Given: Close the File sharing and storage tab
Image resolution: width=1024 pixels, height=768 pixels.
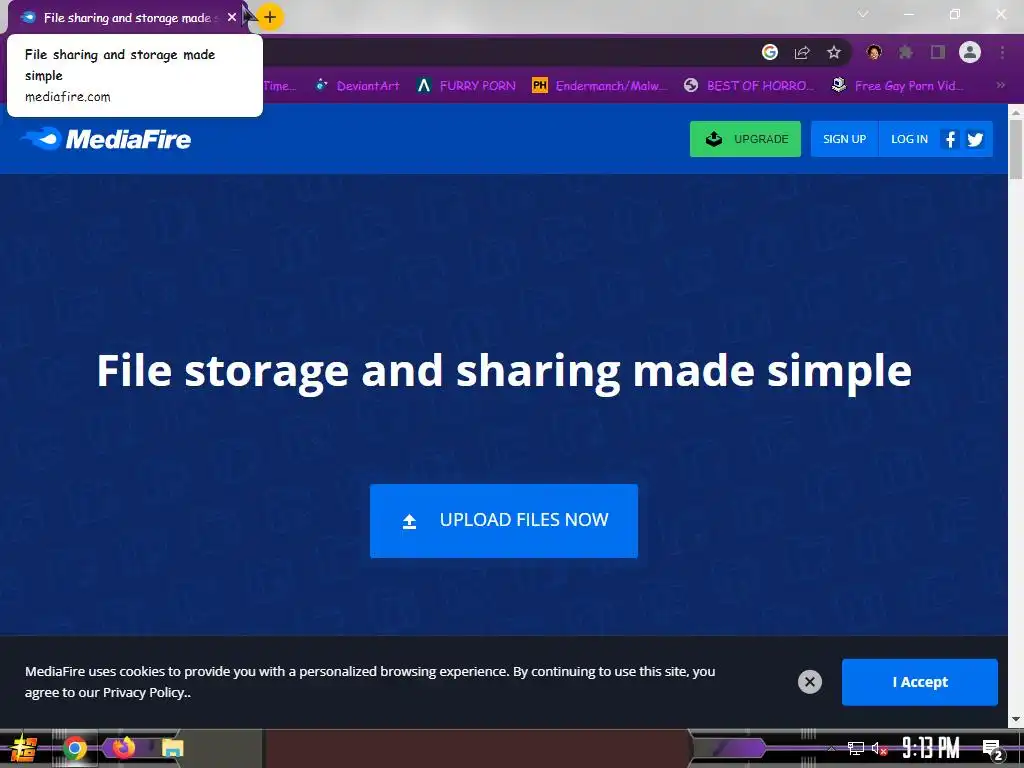Looking at the screenshot, I should click(x=232, y=18).
